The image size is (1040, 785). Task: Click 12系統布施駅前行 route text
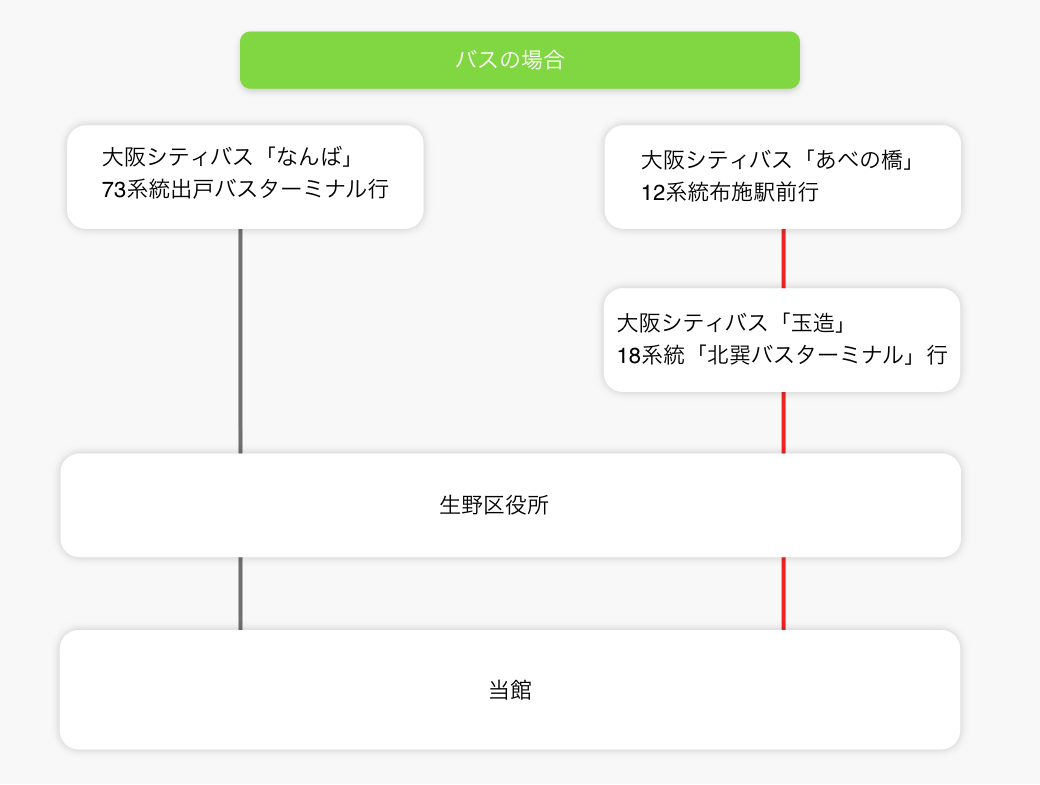(730, 192)
